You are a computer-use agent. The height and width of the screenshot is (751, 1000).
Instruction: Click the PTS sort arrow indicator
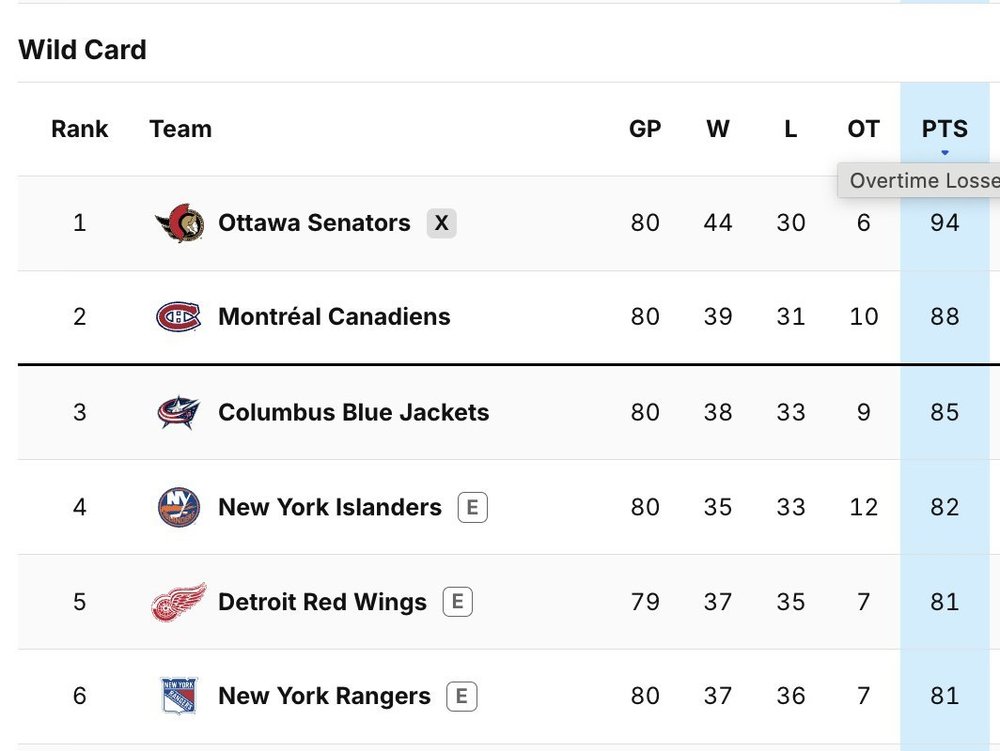(945, 152)
